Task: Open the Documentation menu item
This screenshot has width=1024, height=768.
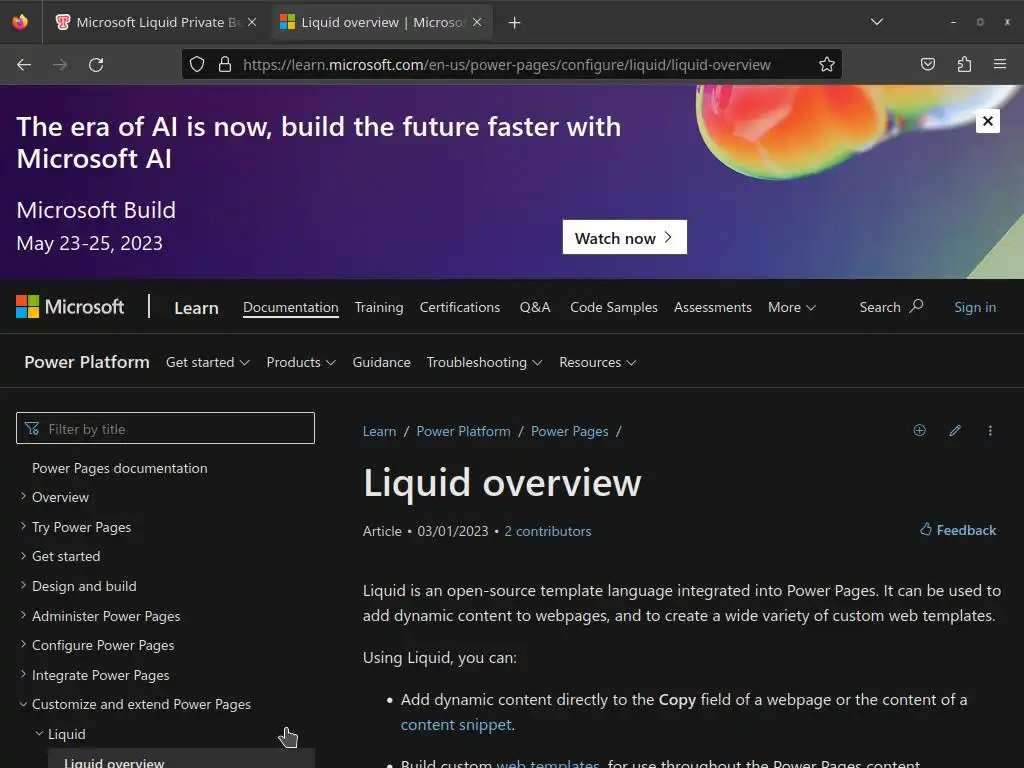Action: click(x=291, y=307)
